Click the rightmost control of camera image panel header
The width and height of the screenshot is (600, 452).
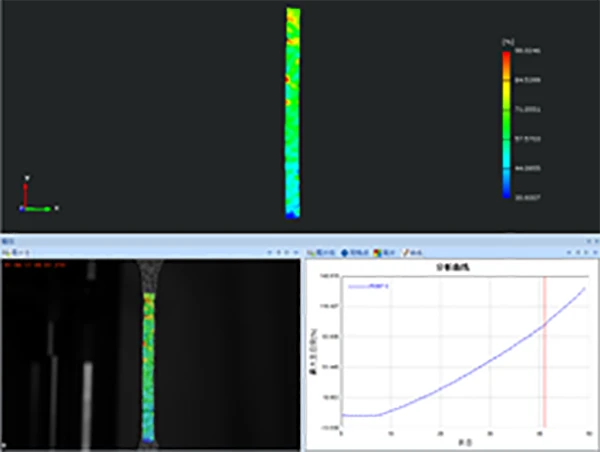pyautogui.click(x=296, y=253)
